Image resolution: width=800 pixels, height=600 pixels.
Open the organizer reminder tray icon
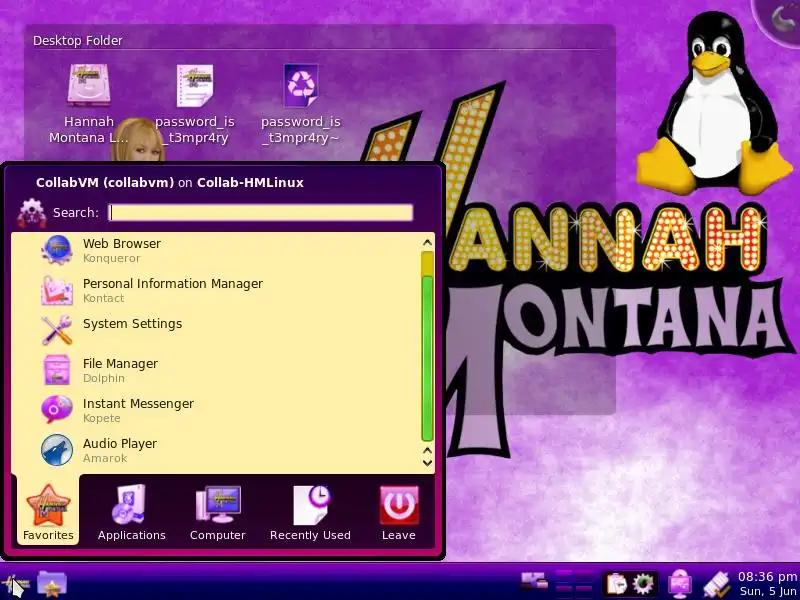[x=717, y=585]
